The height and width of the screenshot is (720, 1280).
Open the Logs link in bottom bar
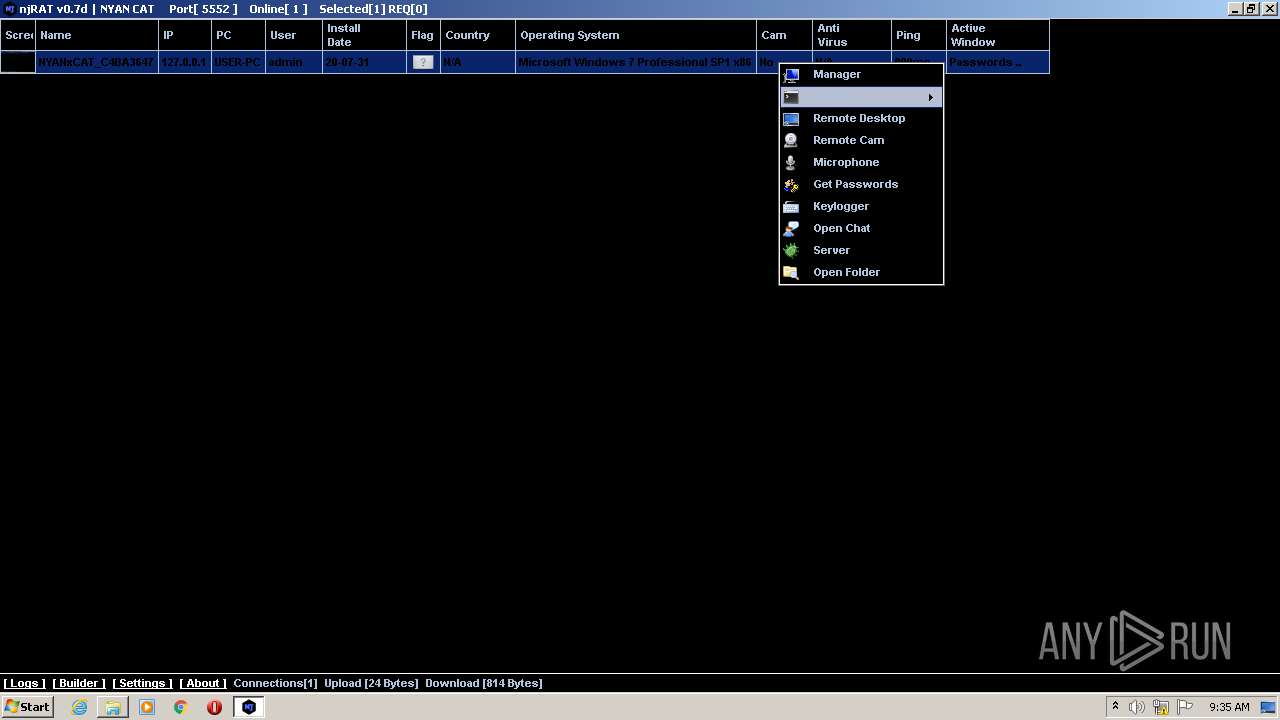24,683
